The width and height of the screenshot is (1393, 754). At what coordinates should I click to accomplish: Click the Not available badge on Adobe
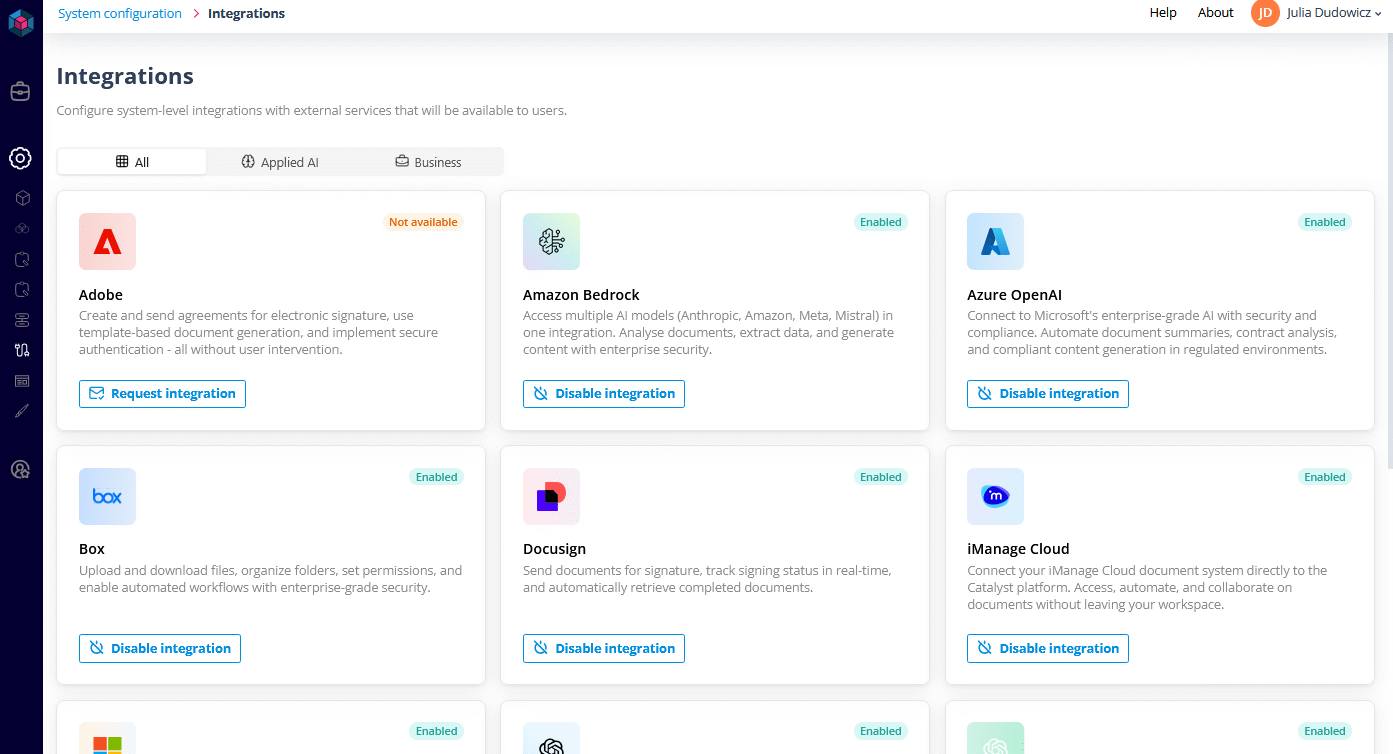(x=423, y=222)
